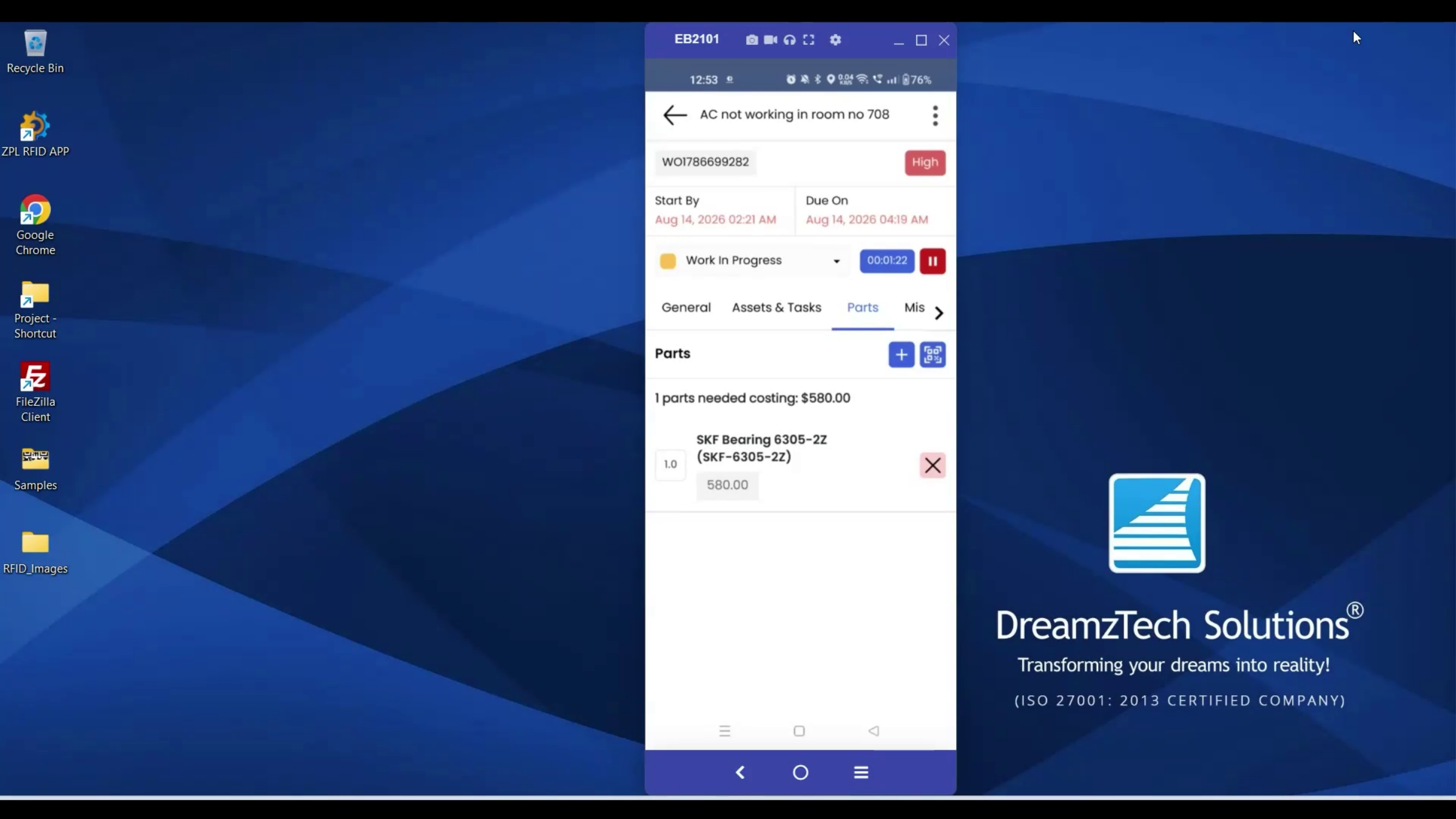Click the Due On date Aug 14, 2026 04:19 AM
Screen dimensions: 1456x819
(867, 220)
